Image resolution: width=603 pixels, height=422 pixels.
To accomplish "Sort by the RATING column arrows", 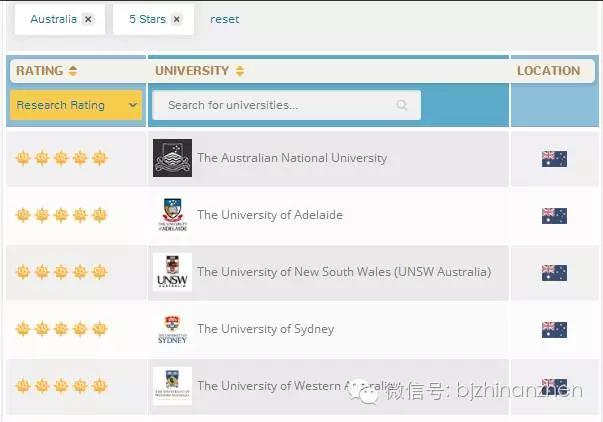I will pyautogui.click(x=73, y=71).
